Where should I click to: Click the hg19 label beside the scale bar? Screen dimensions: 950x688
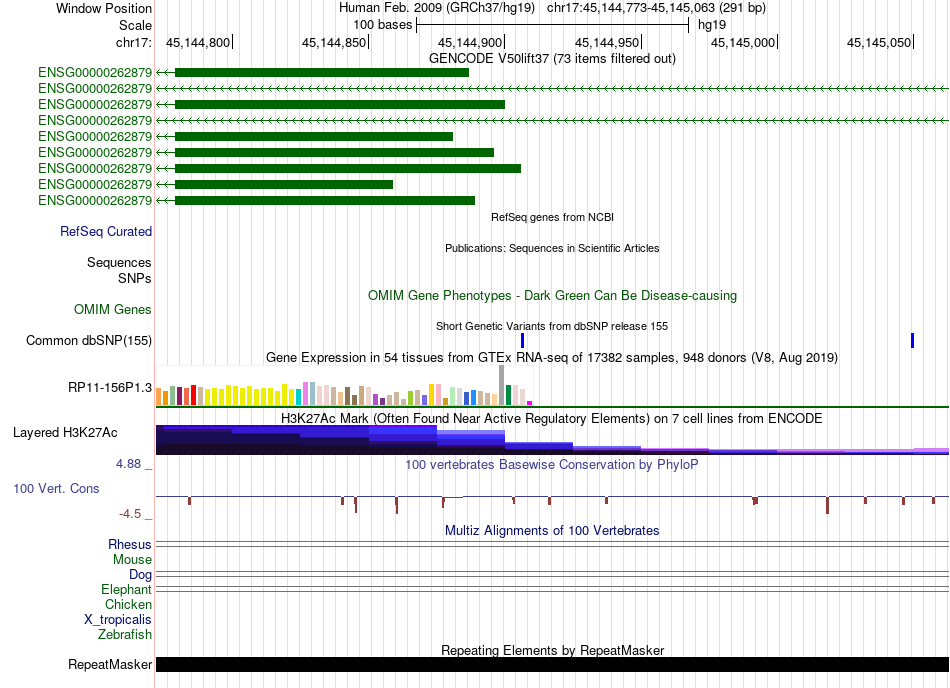pyautogui.click(x=712, y=25)
